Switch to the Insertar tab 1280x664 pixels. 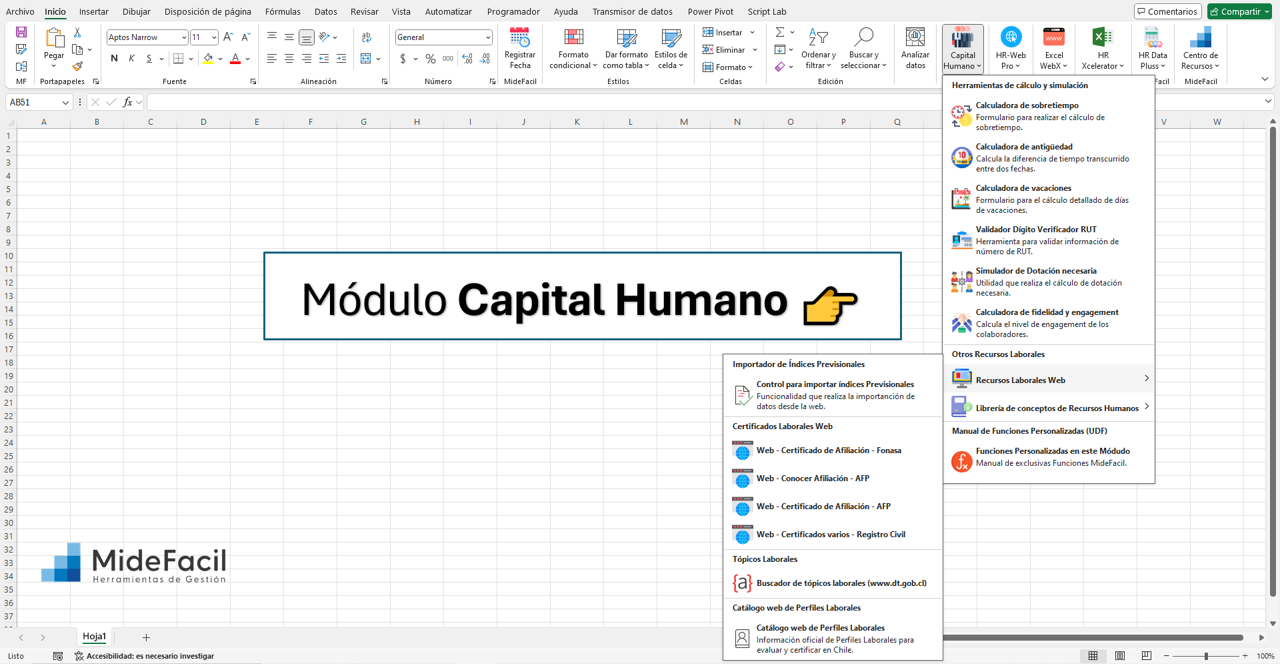tap(94, 12)
